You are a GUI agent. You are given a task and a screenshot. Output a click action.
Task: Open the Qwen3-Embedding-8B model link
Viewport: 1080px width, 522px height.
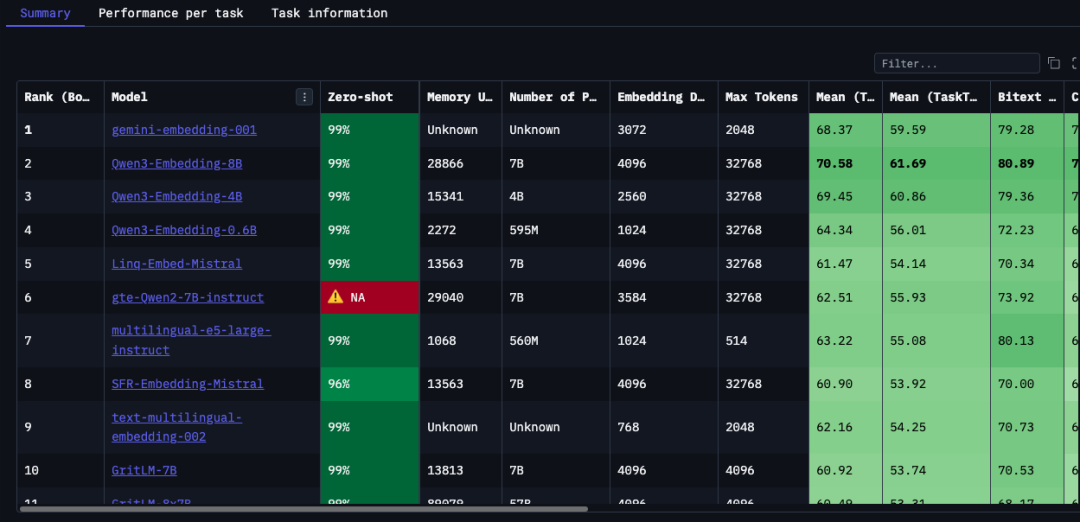(177, 163)
